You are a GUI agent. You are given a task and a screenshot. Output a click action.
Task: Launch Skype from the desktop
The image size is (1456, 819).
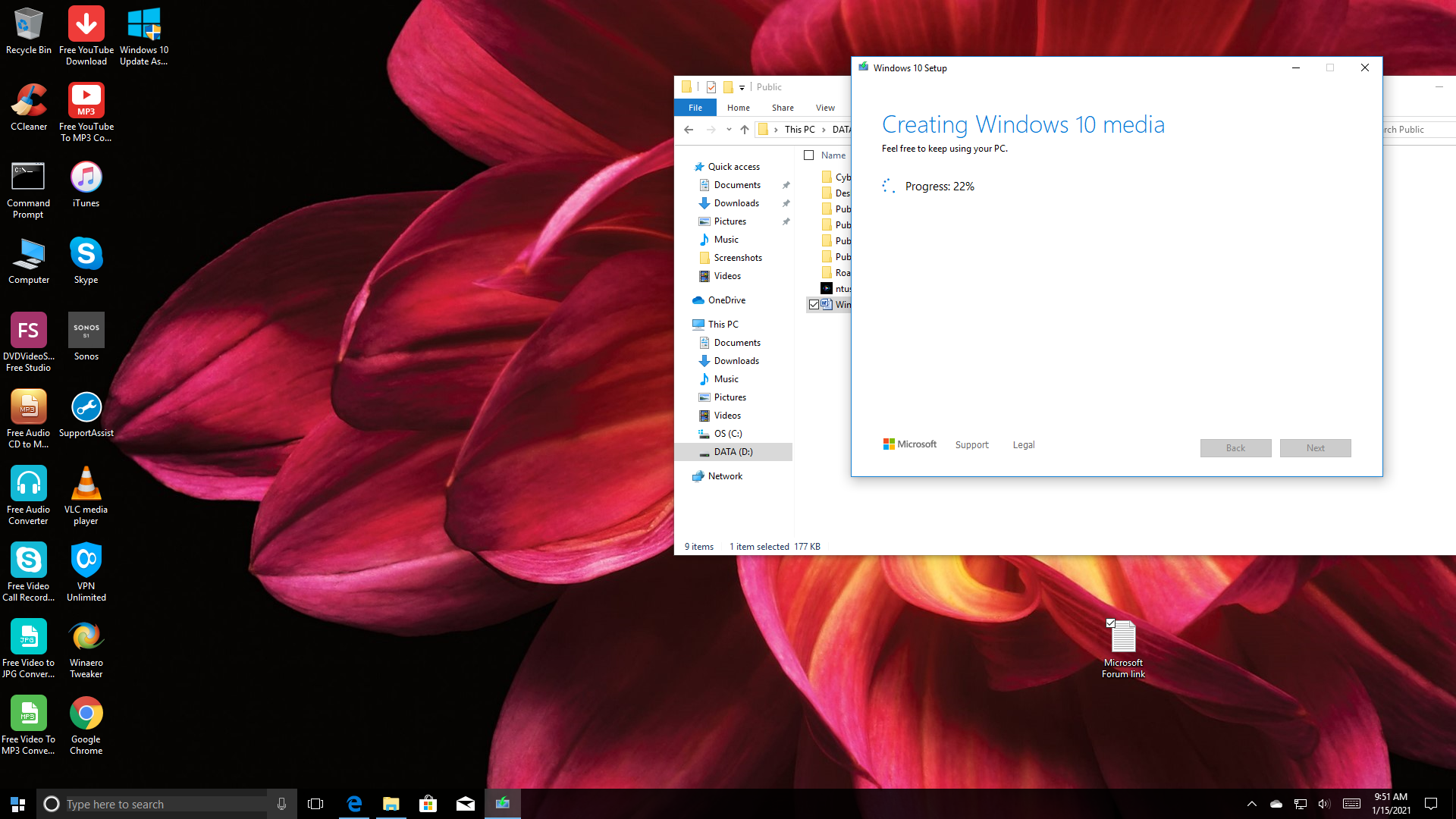[x=86, y=261]
